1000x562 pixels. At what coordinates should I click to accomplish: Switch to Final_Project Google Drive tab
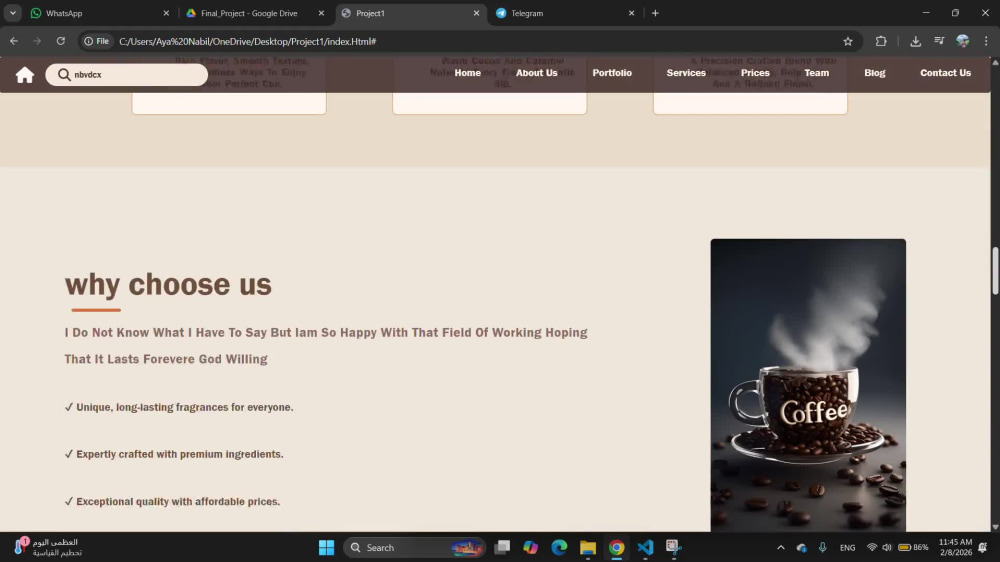[255, 13]
